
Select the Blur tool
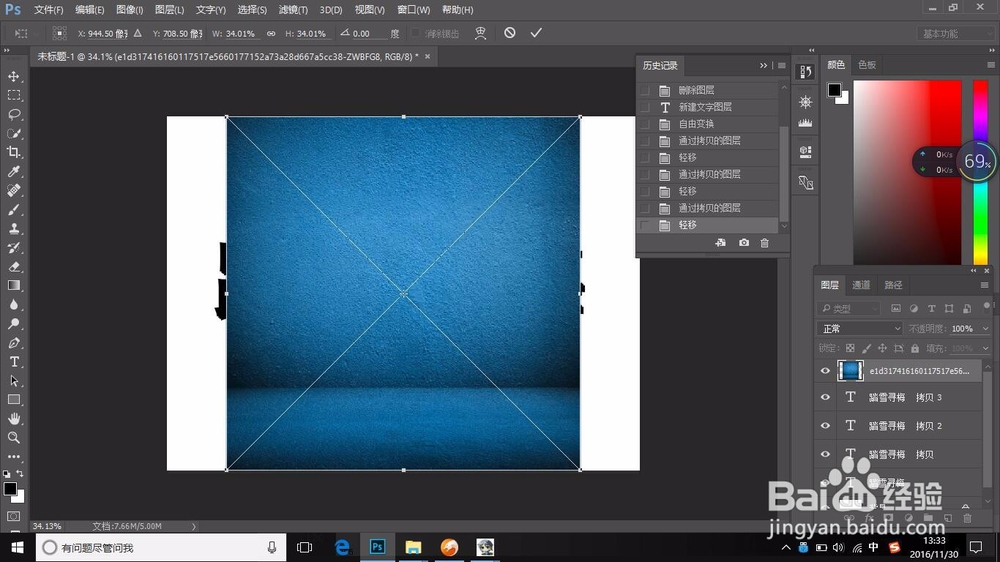(x=13, y=305)
